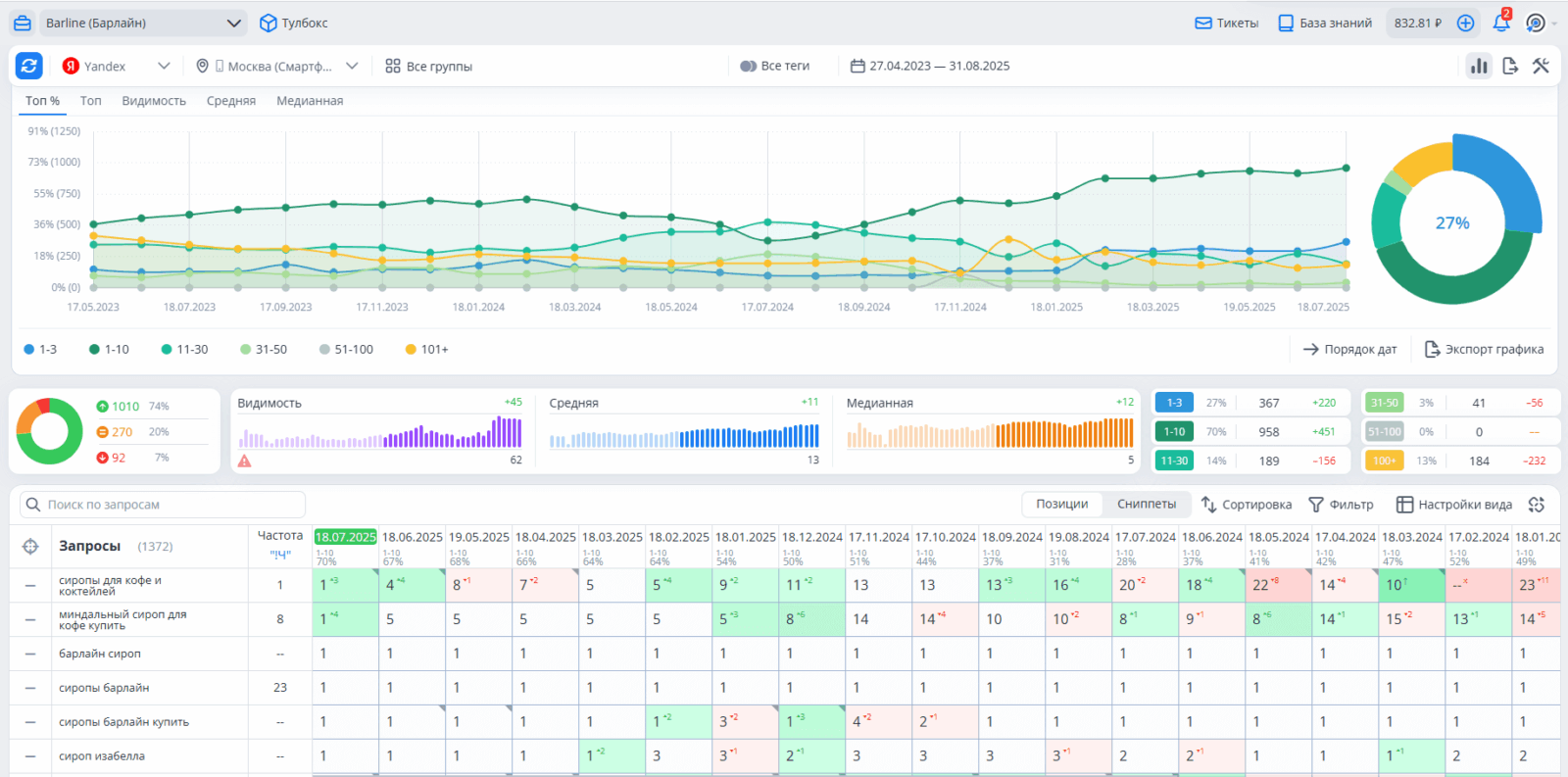Click the warning triangle under Видимость

[x=245, y=461]
